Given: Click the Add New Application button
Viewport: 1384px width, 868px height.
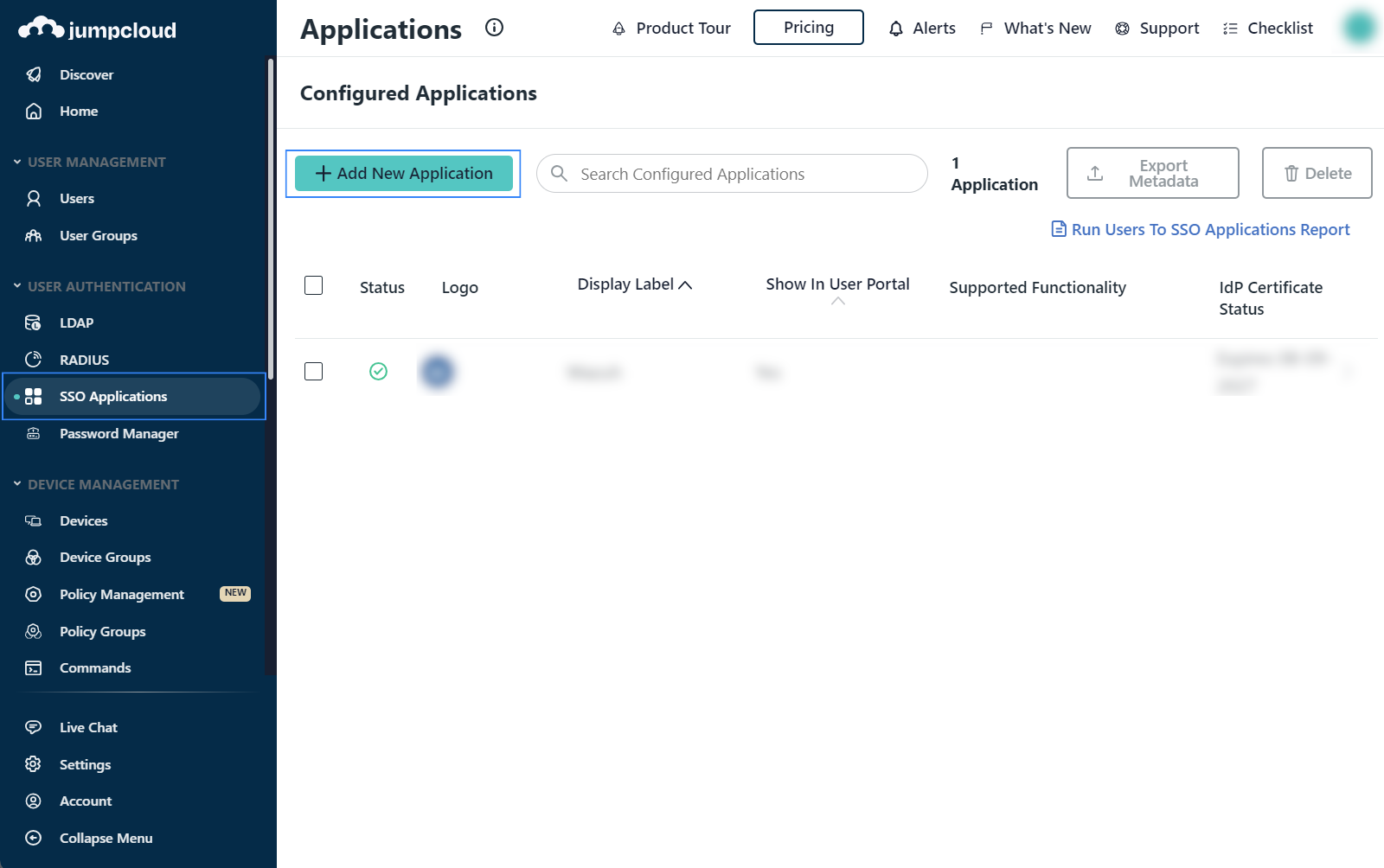Looking at the screenshot, I should coord(404,174).
